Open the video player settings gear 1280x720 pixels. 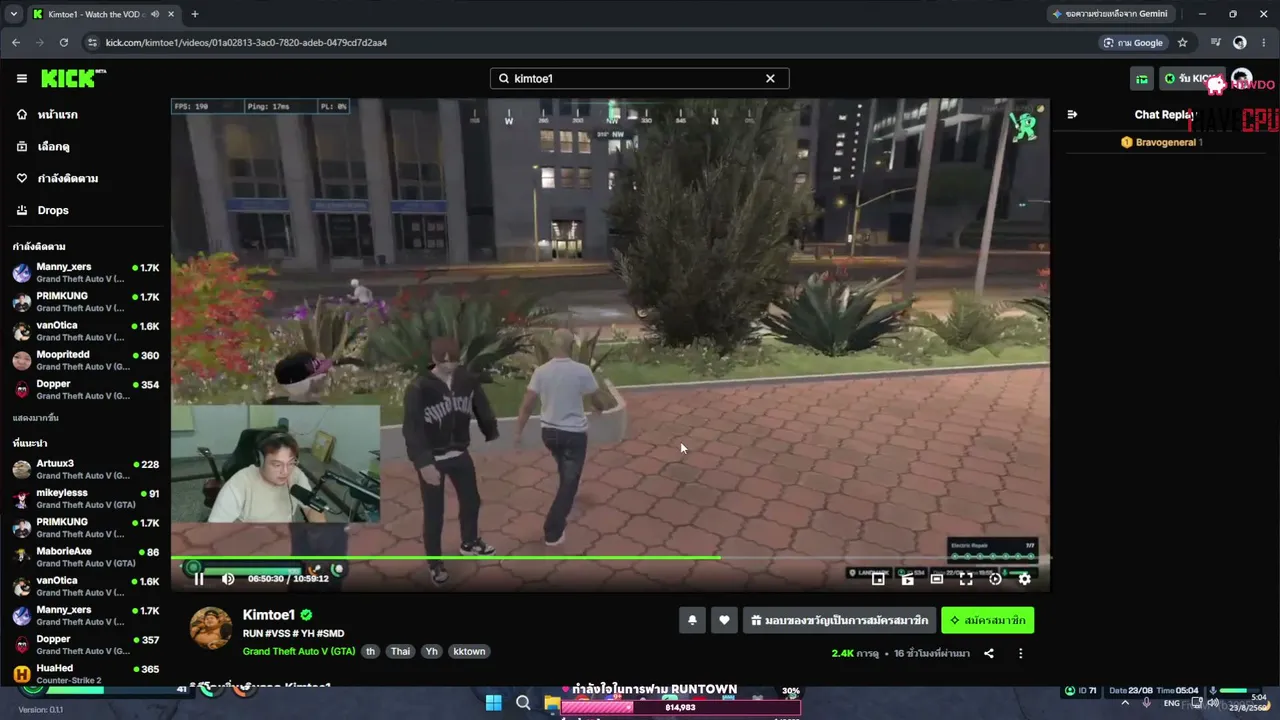click(x=1024, y=578)
